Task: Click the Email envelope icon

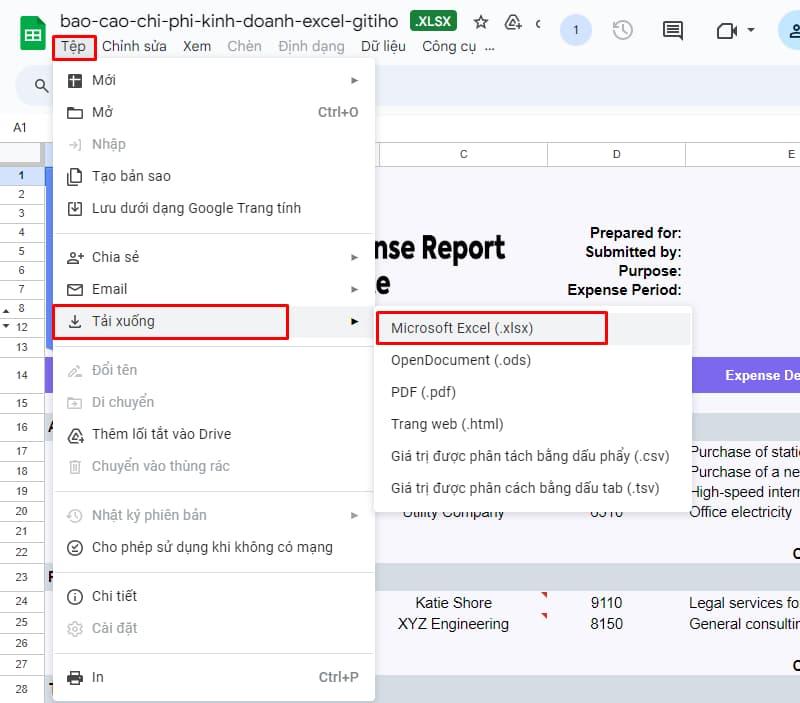Action: 75,288
